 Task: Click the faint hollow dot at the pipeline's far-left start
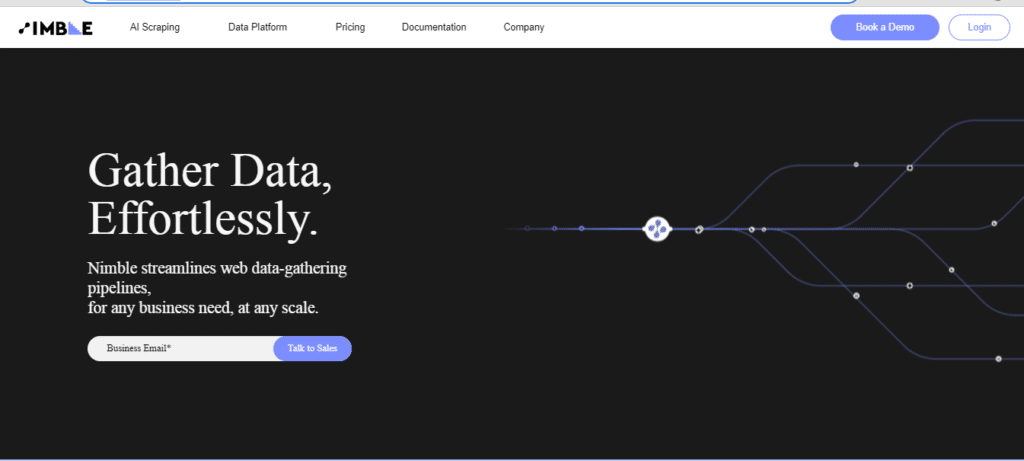coord(527,229)
